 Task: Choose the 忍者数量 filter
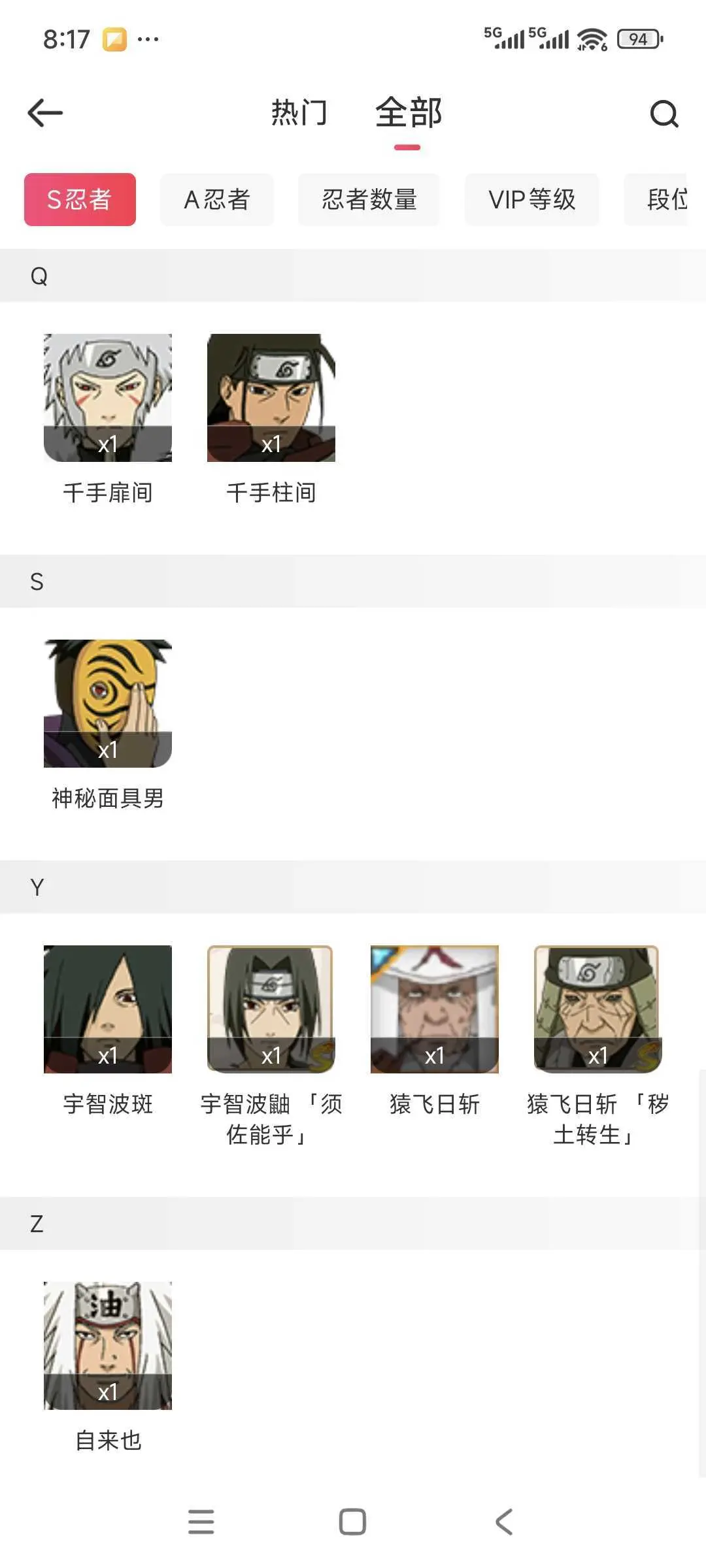[369, 199]
